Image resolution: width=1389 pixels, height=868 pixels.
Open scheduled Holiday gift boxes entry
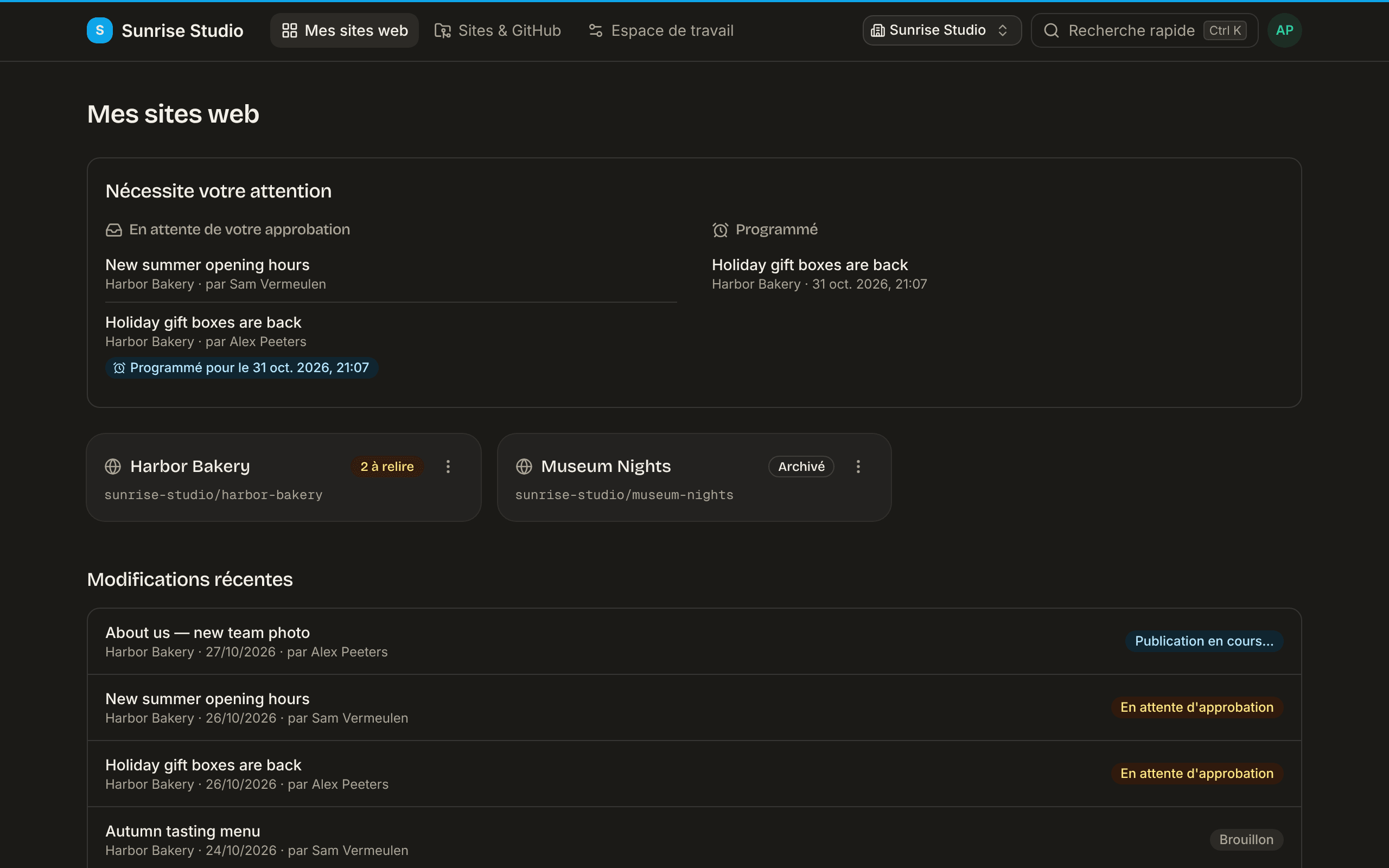998,274
